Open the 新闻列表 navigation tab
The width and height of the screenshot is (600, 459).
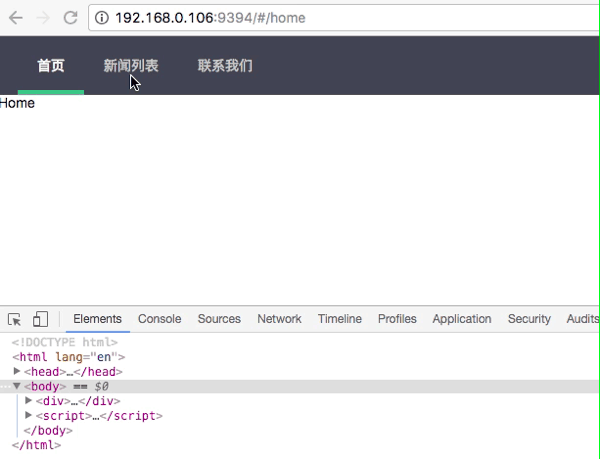point(131,66)
